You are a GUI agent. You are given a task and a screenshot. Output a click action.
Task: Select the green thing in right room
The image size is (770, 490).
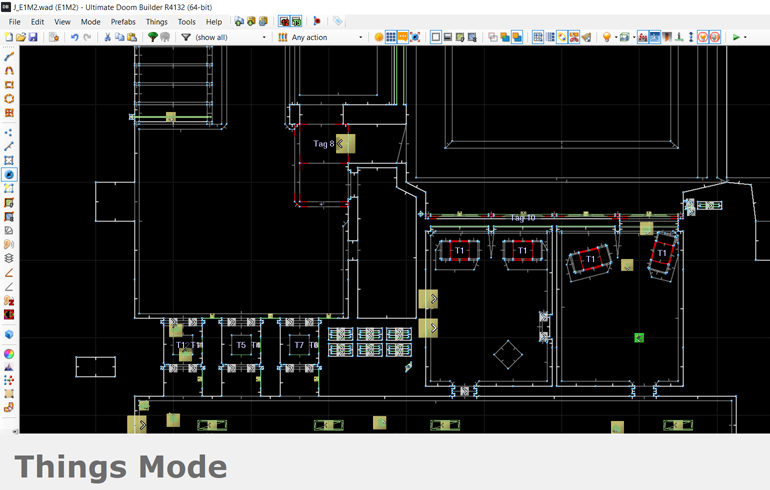639,338
